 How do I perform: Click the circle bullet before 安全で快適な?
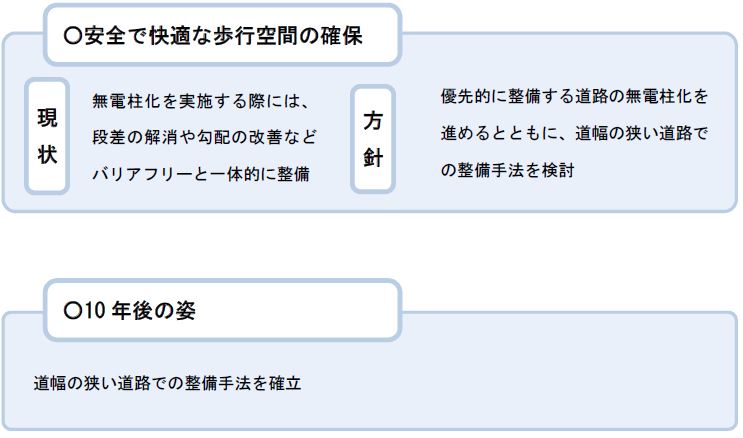73,36
